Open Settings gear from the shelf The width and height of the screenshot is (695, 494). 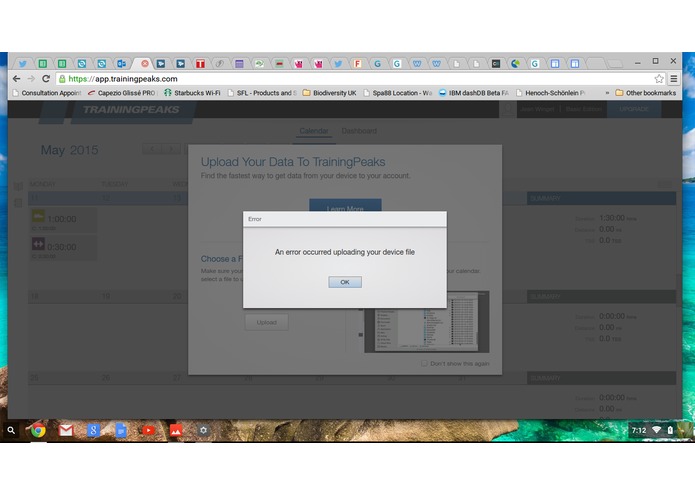pyautogui.click(x=203, y=430)
